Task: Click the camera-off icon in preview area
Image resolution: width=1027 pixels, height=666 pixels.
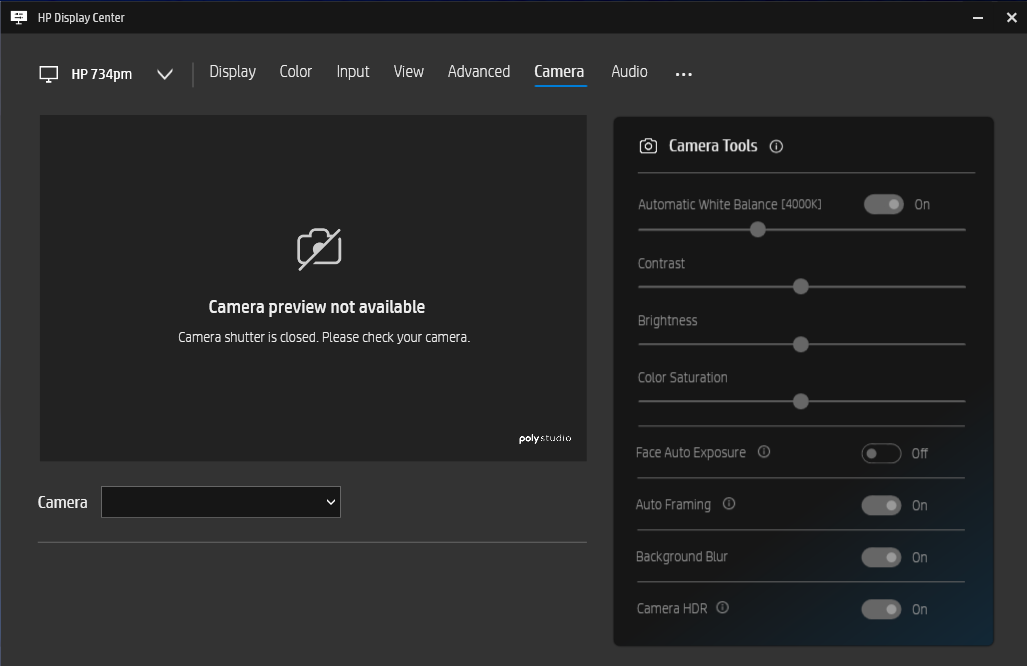Action: pos(319,249)
